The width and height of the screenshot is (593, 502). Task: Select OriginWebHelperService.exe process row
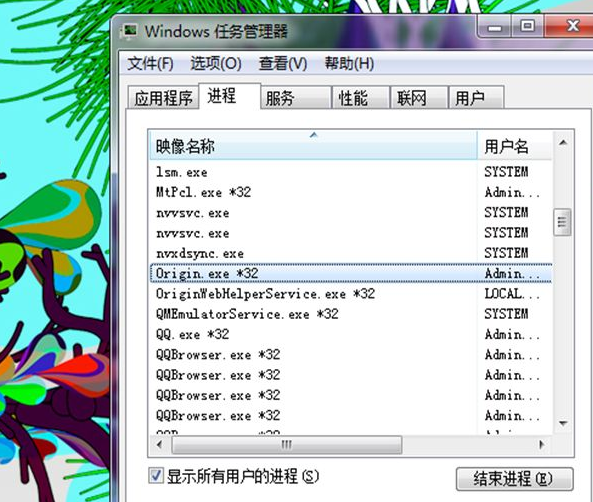point(351,294)
